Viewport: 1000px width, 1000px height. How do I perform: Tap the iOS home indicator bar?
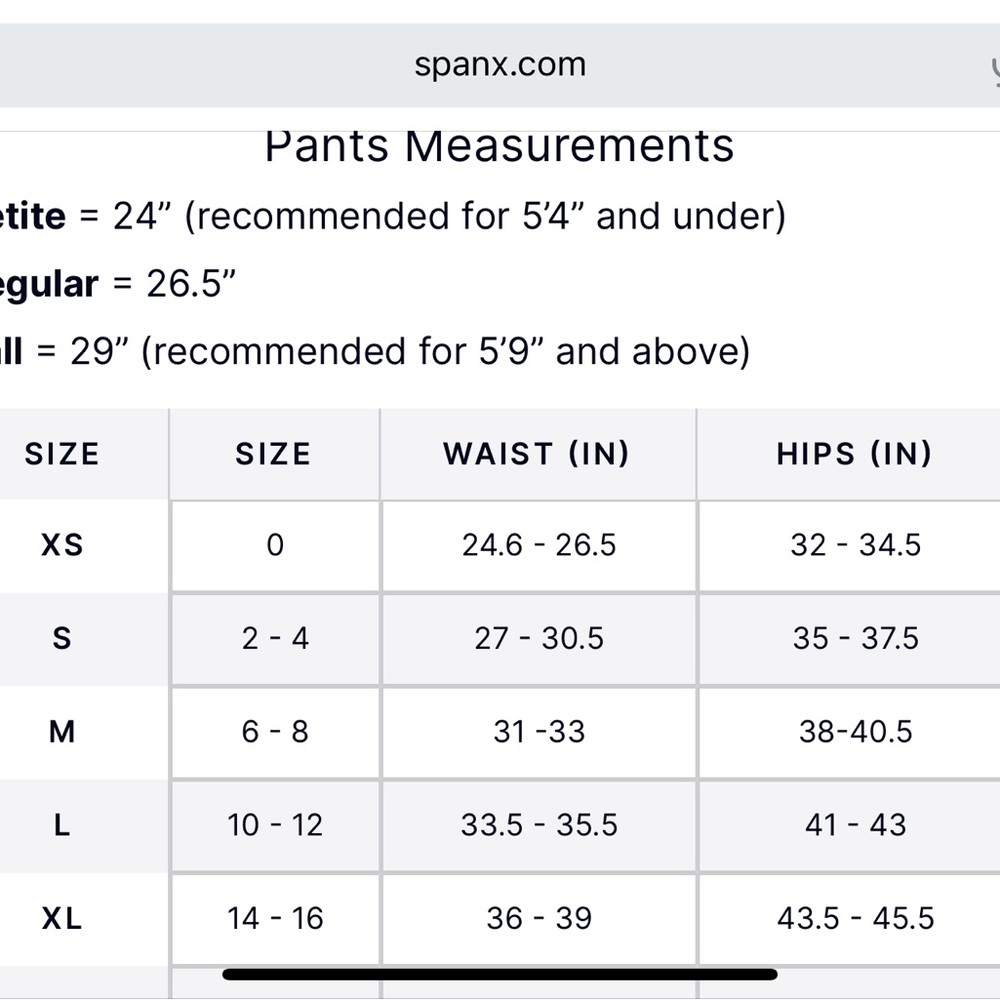point(500,974)
